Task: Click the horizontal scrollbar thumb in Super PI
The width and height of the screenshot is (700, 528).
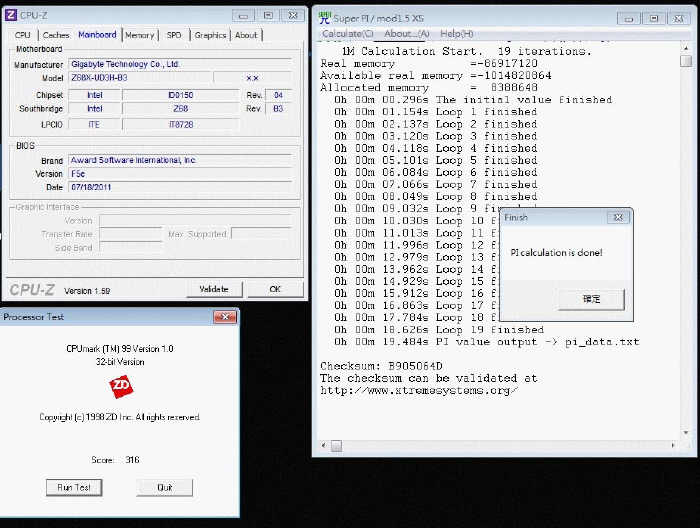Action: 337,446
